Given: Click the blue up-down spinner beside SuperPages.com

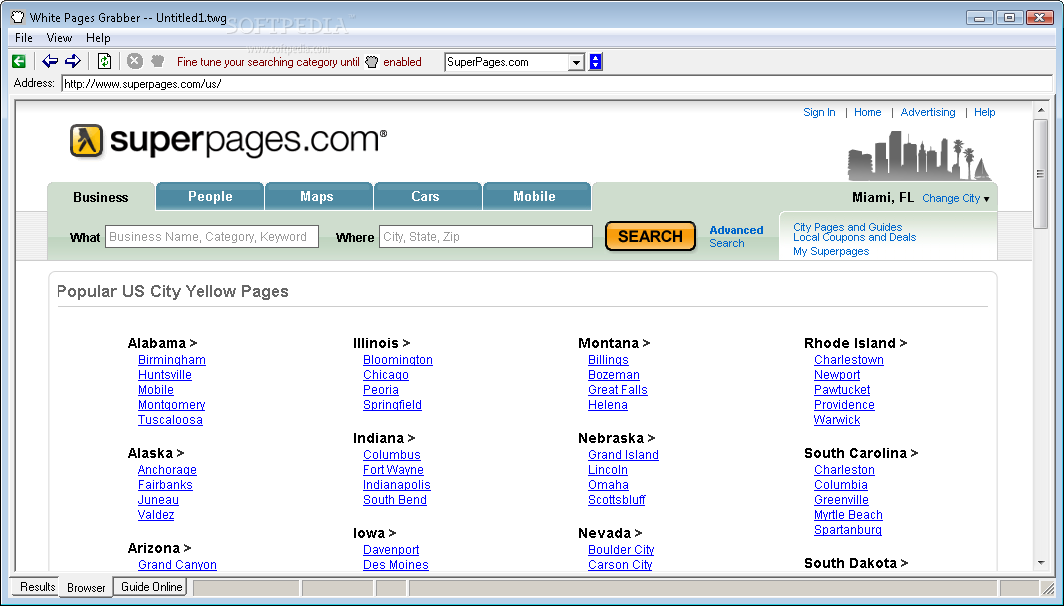Looking at the screenshot, I should point(595,62).
